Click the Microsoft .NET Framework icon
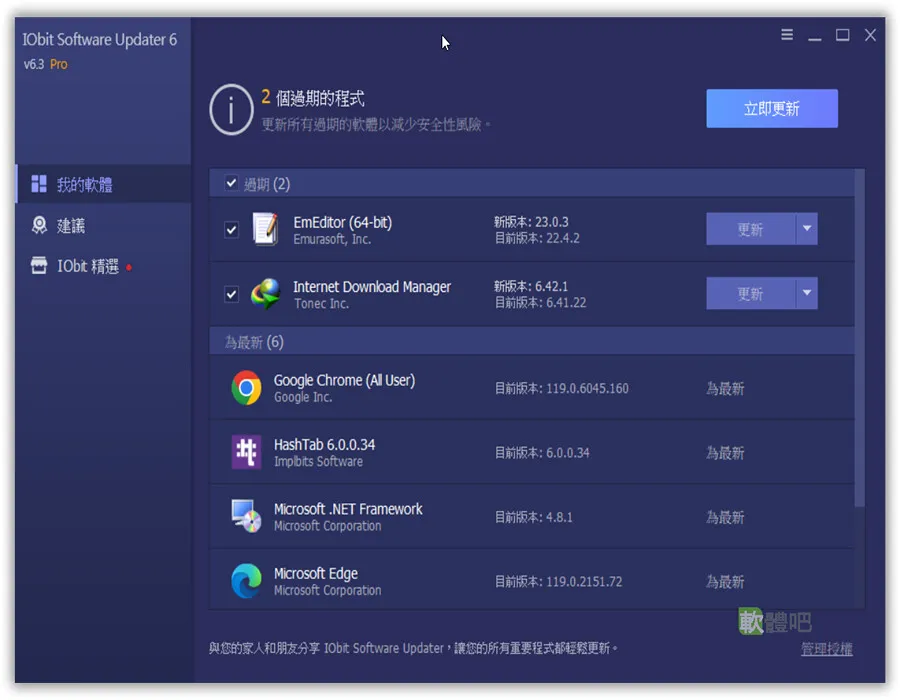 point(246,516)
